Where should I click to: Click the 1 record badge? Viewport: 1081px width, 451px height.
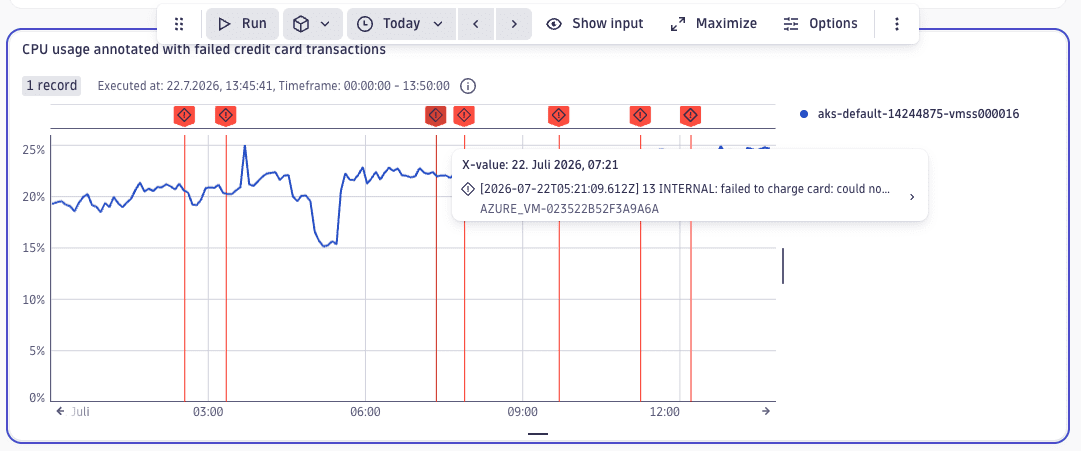coord(51,86)
